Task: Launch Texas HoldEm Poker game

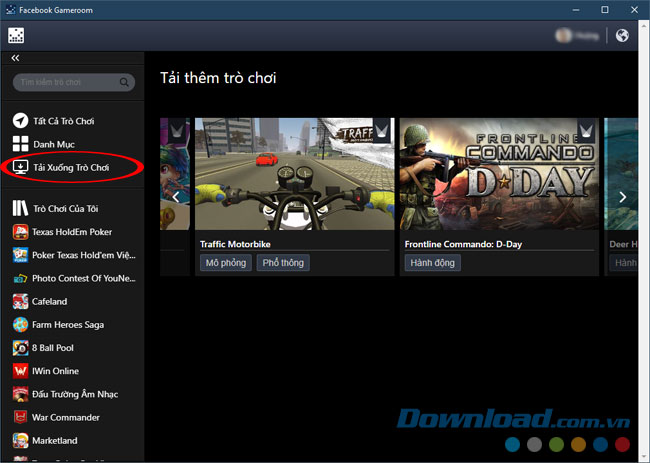Action: point(70,231)
